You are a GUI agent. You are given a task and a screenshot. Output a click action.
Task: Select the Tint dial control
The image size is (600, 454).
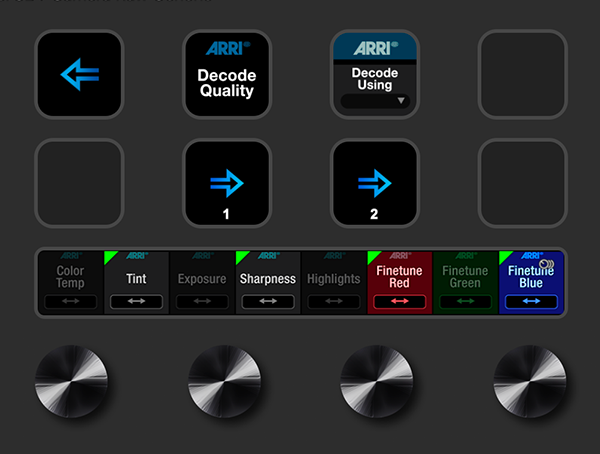[136, 283]
